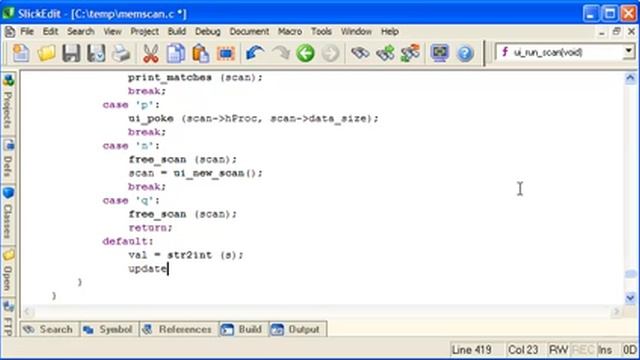
Task: Click the greyed forward navigation icon
Action: click(x=330, y=53)
